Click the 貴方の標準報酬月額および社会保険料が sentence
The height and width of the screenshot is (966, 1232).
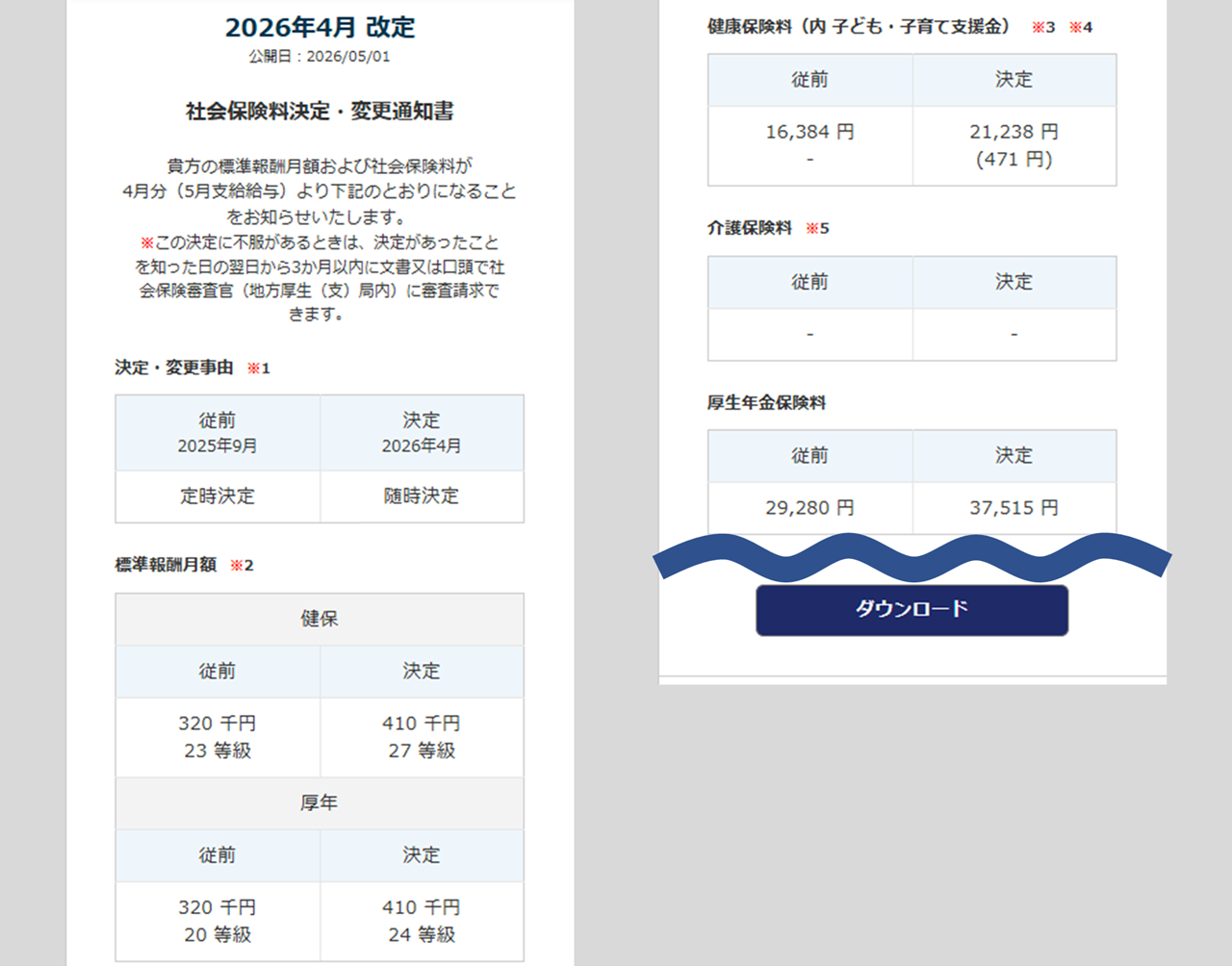[x=320, y=166]
